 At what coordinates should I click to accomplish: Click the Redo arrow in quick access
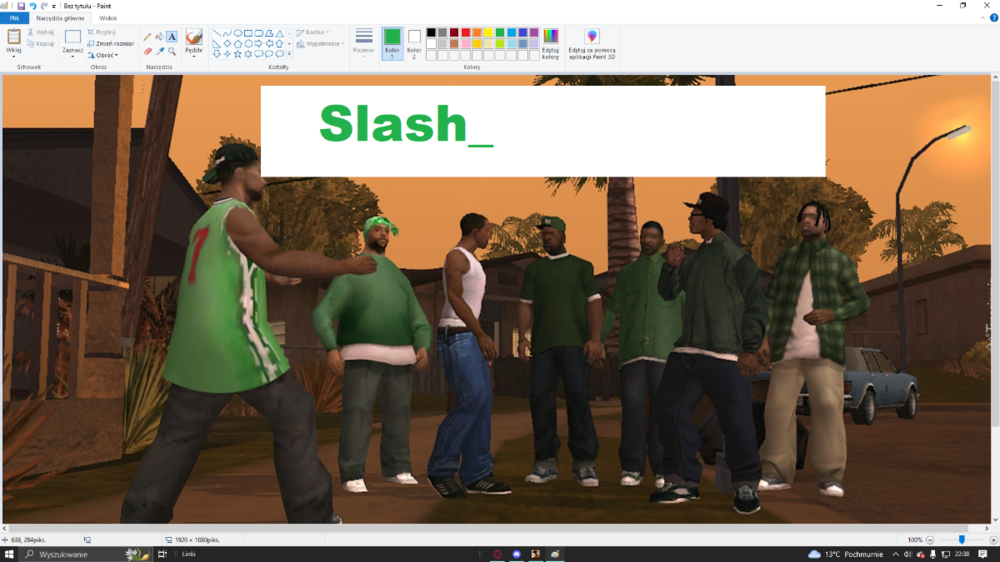tap(44, 6)
